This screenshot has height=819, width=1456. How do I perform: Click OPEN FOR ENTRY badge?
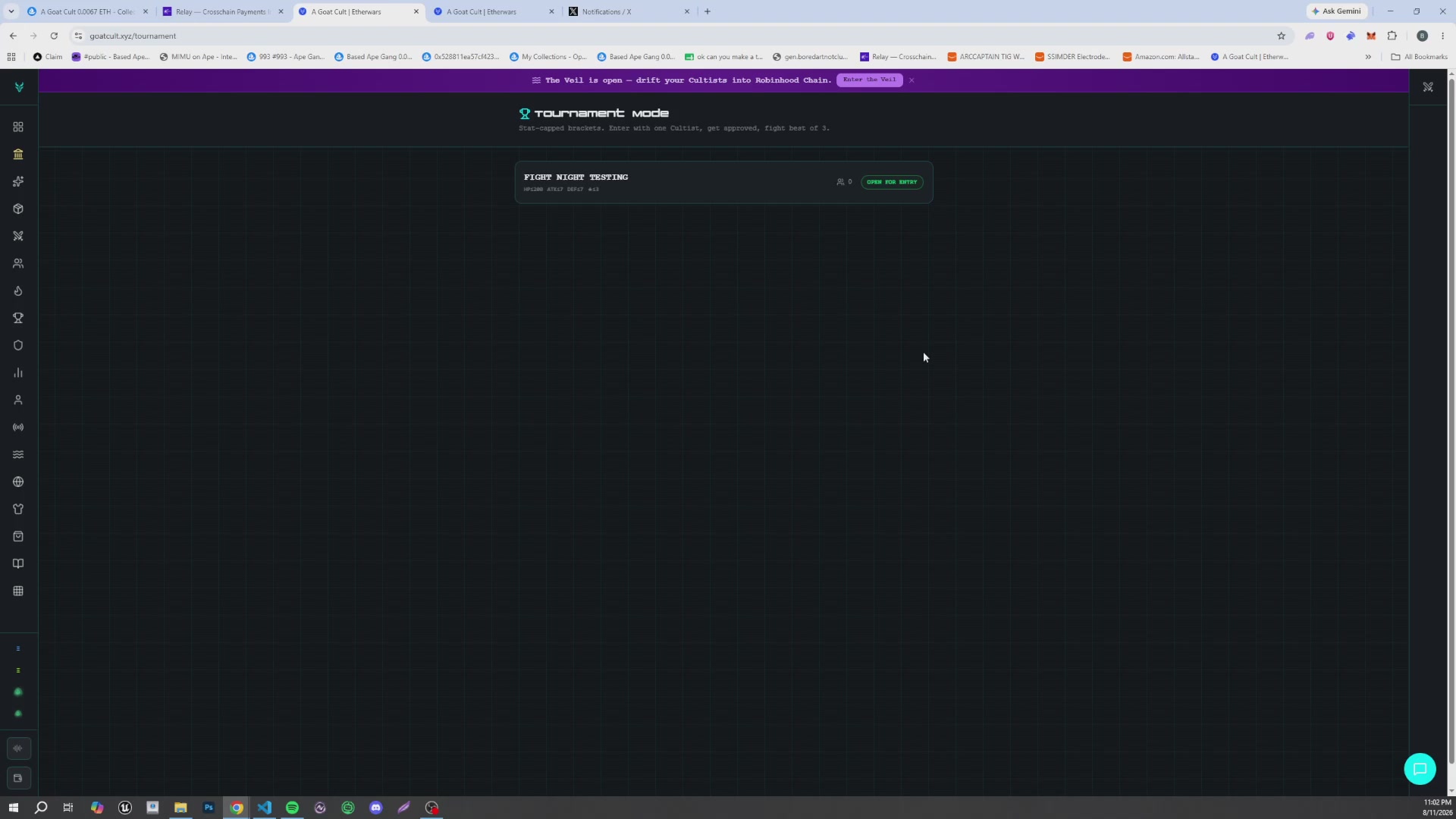pos(892,182)
